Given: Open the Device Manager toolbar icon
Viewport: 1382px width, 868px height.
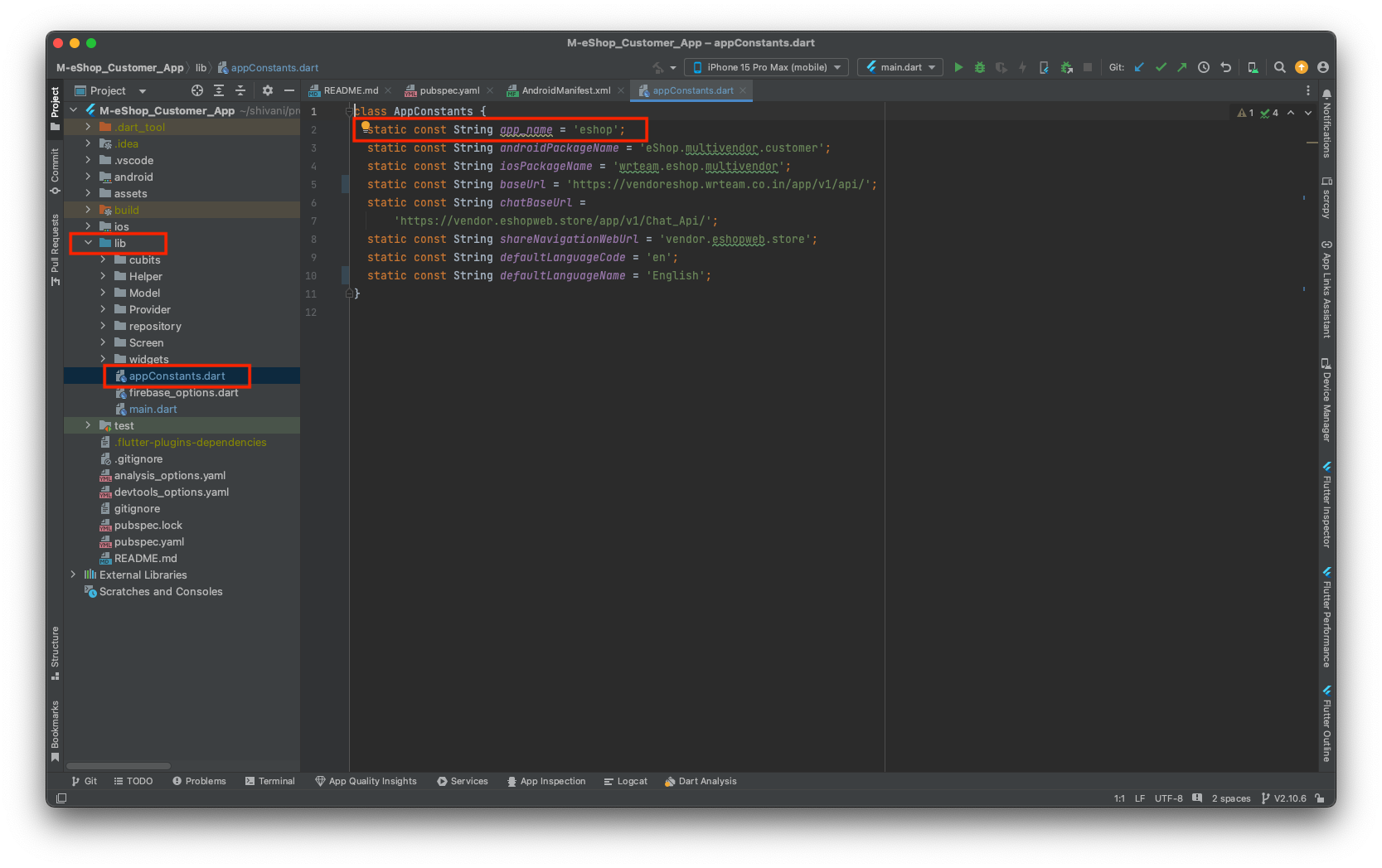Looking at the screenshot, I should [1253, 67].
